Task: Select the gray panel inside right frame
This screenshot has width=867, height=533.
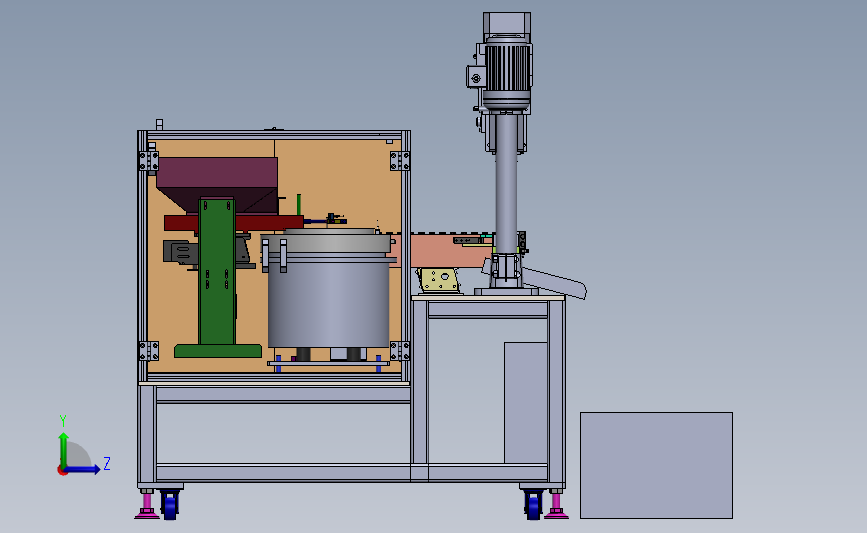Action: coord(525,403)
